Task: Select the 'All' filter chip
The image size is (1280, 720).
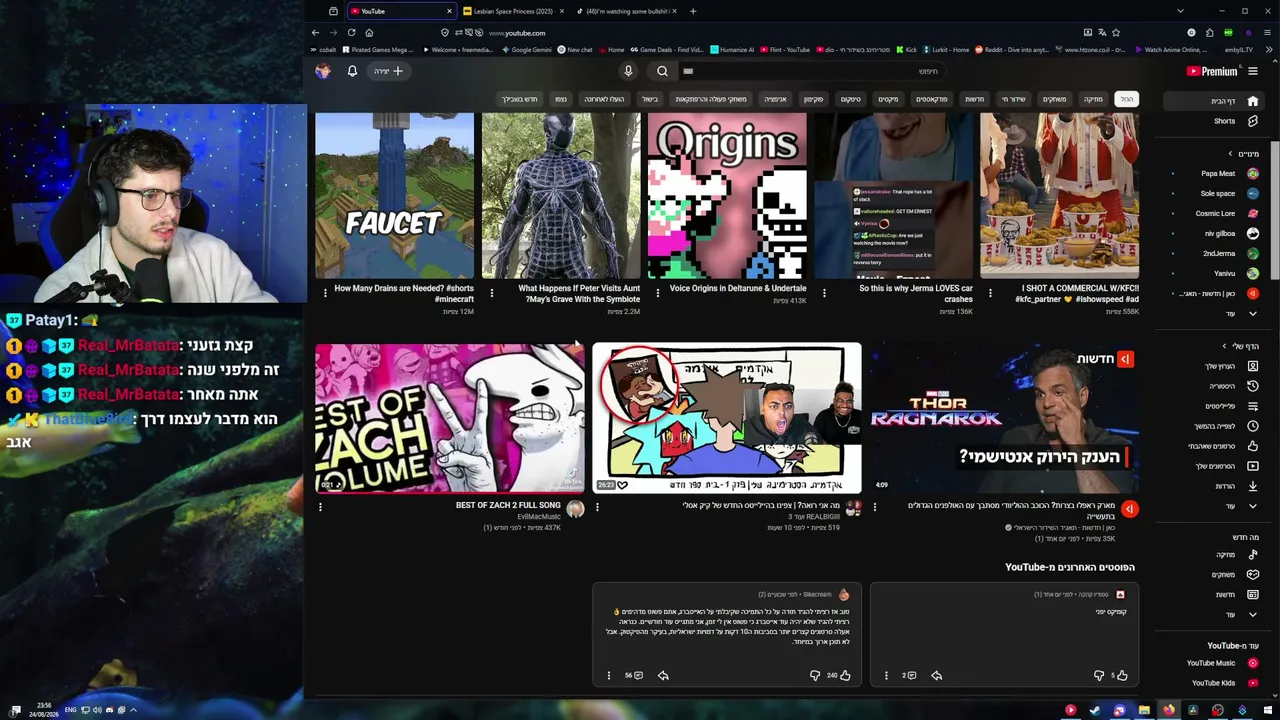Action: click(1126, 99)
